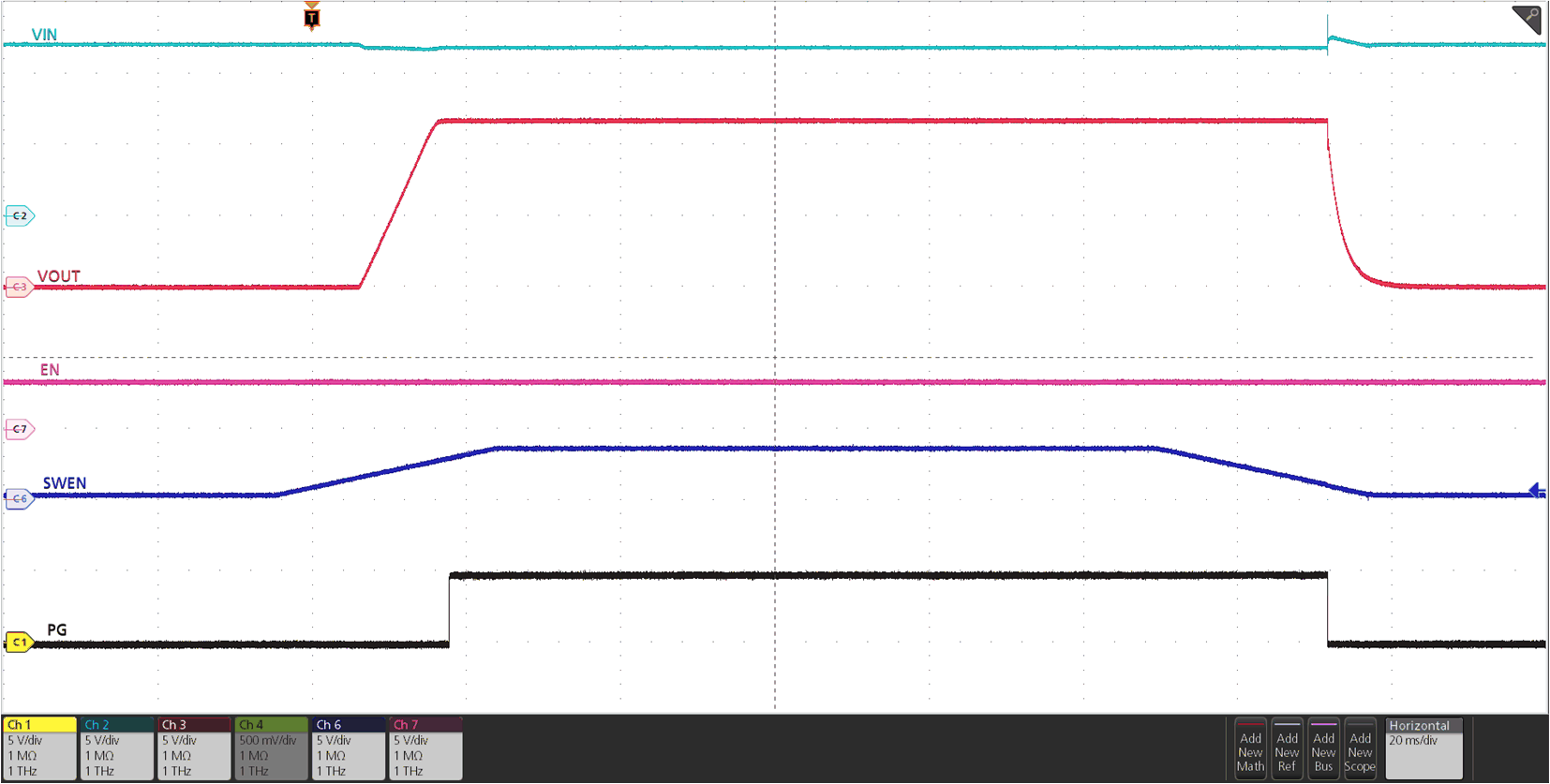Open the Horizontal 20 ms/div badge

pyautogui.click(x=1424, y=748)
